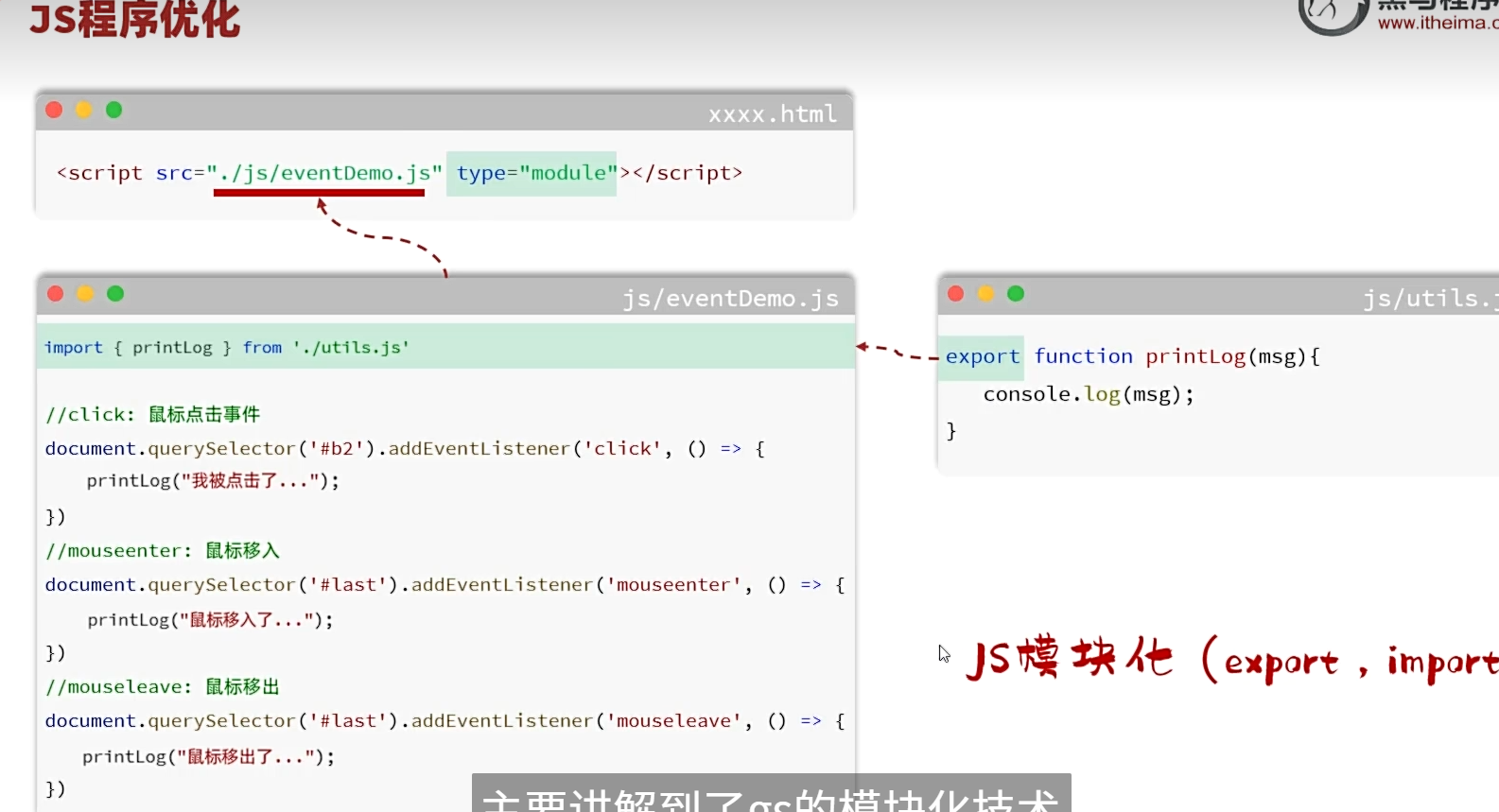Click the querySelector('#b2') line
Image resolution: width=1499 pixels, height=812 pixels.
pos(405,448)
